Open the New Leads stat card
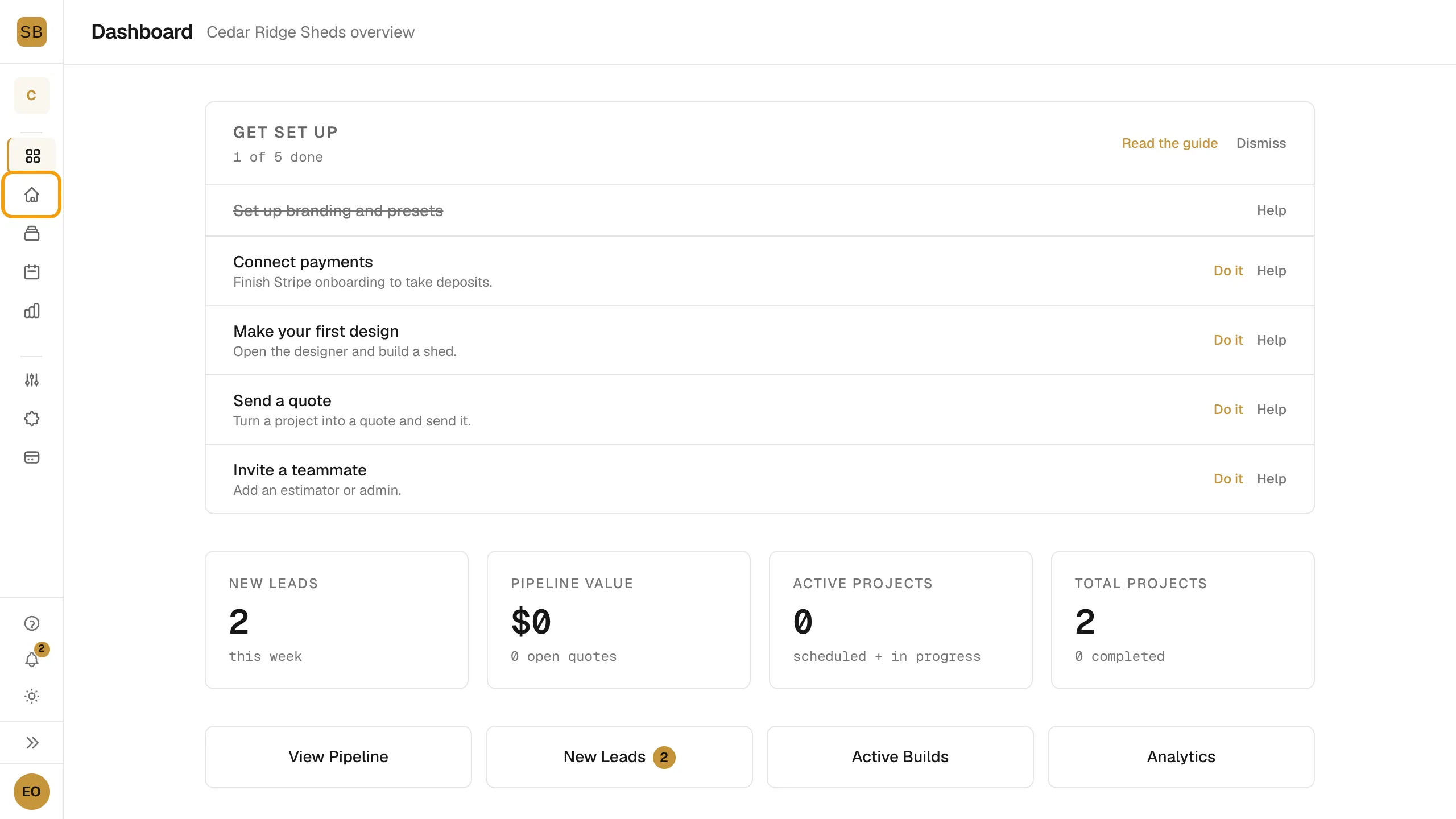Viewport: 1456px width, 819px height. coord(337,620)
